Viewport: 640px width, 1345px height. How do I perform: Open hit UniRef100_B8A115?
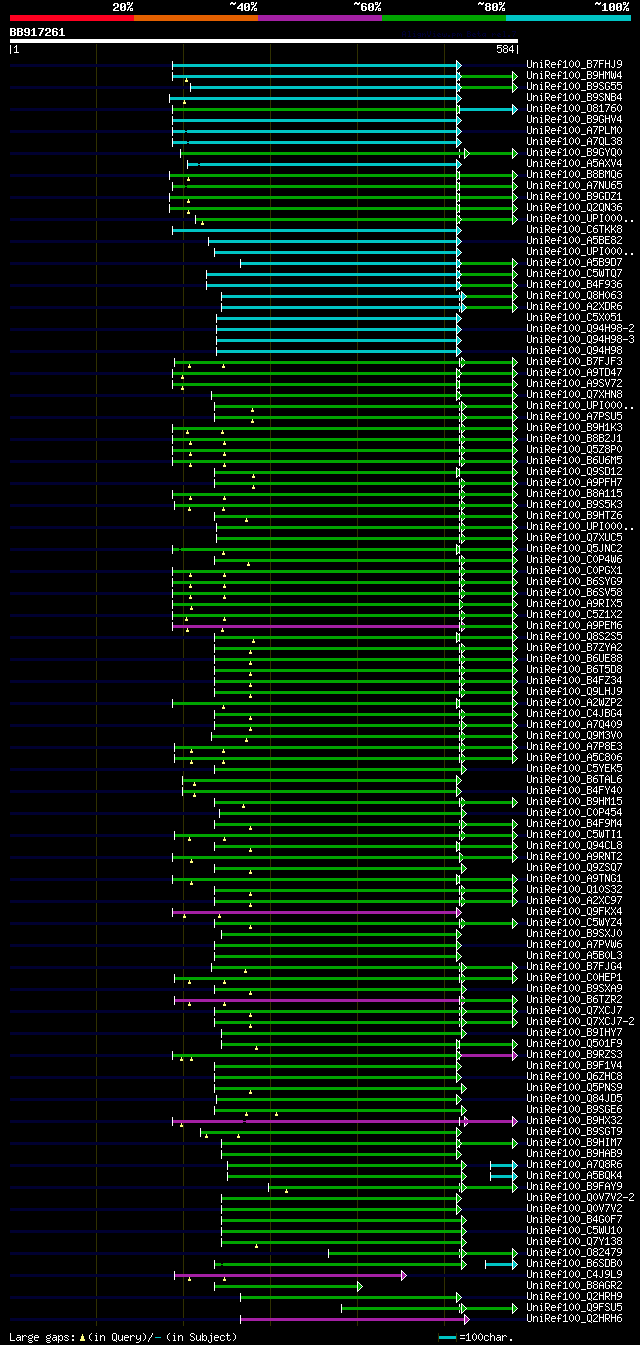pyautogui.click(x=574, y=493)
